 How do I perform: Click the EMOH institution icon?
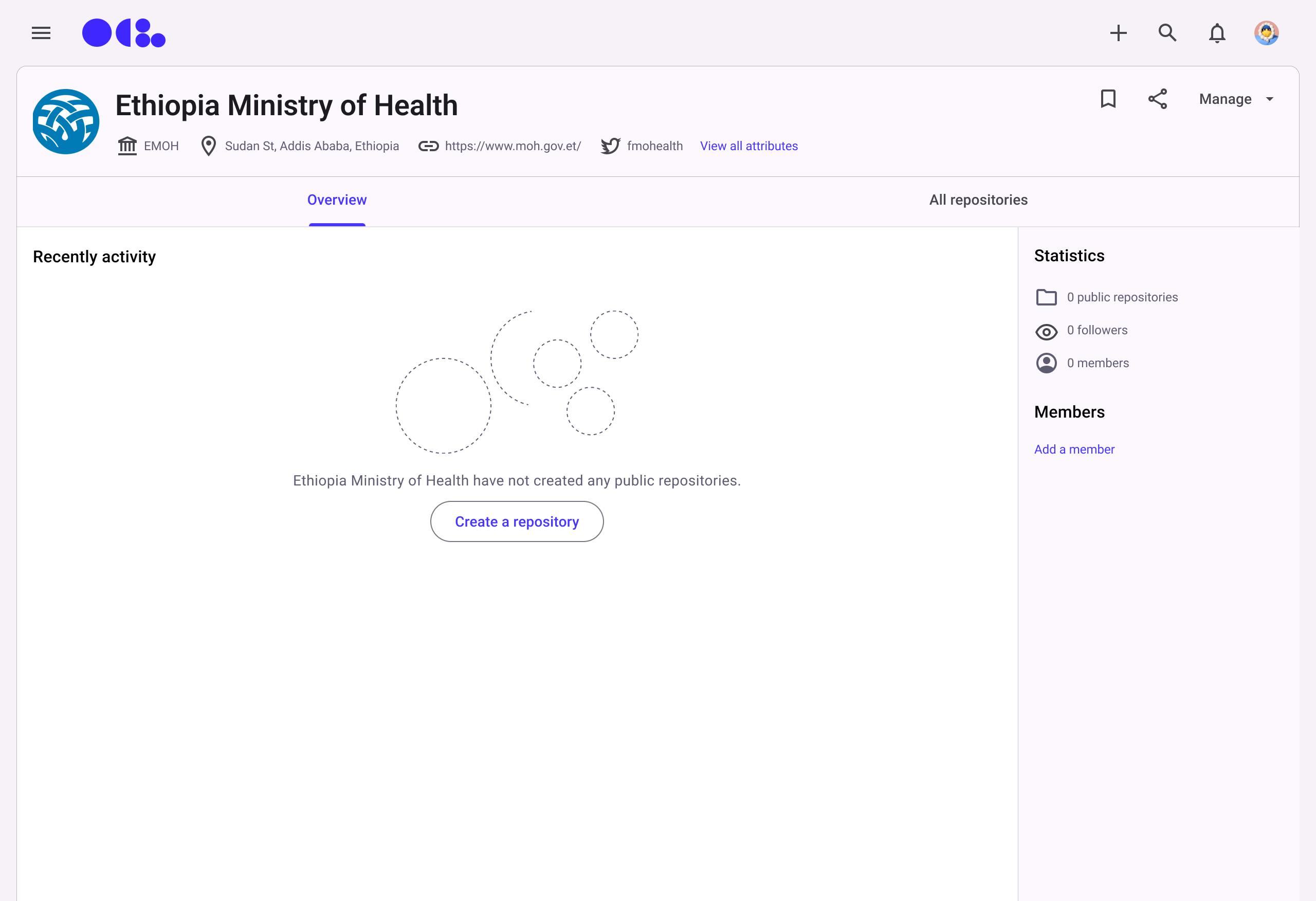point(127,146)
